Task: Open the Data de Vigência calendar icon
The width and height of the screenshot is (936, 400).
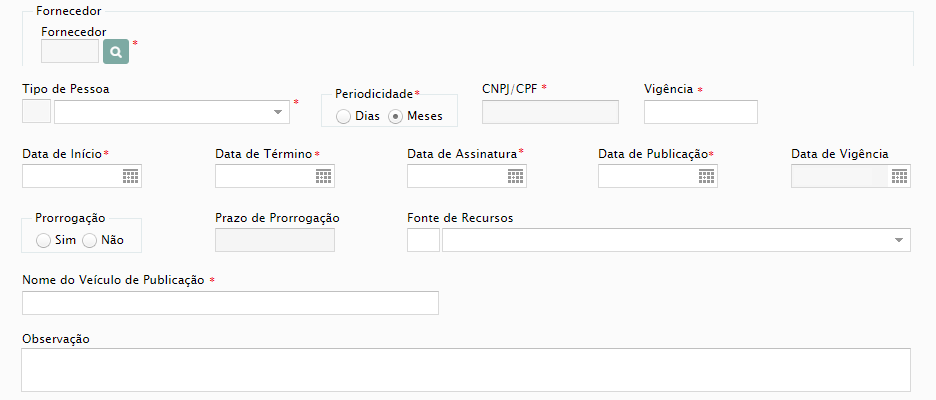Action: point(900,176)
